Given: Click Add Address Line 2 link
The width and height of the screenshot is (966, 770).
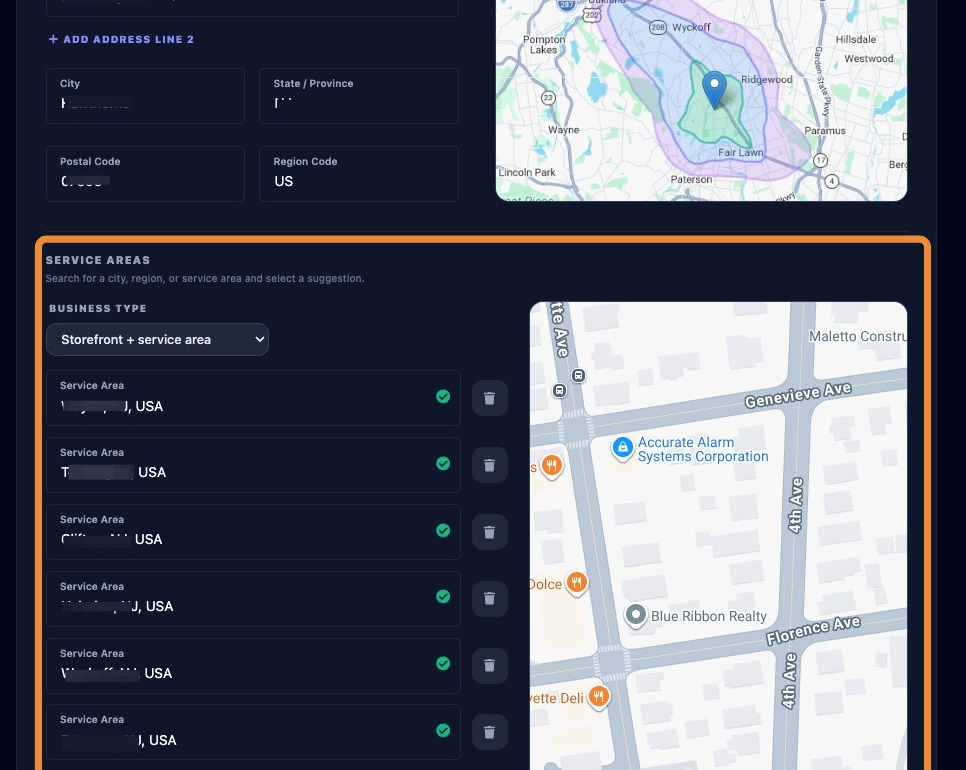Looking at the screenshot, I should coord(121,39).
